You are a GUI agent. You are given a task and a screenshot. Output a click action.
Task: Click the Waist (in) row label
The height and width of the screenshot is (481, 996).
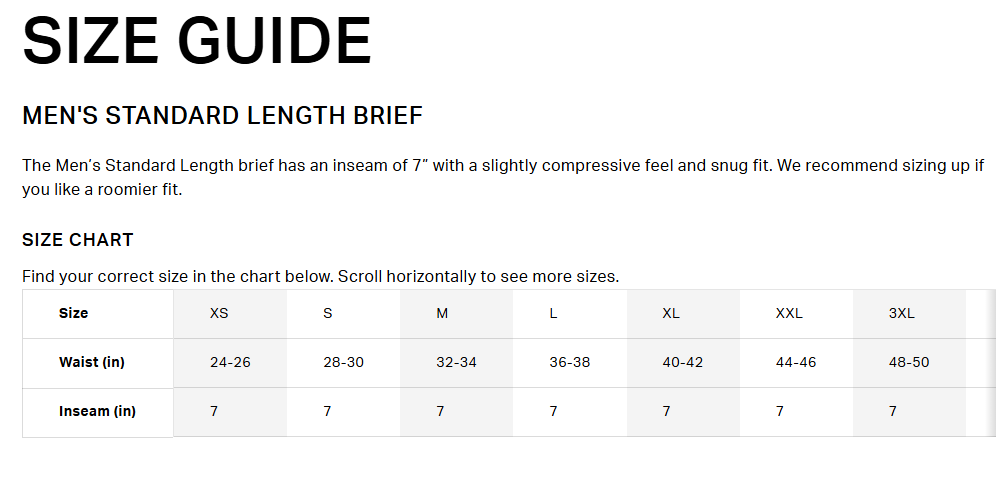pos(92,362)
